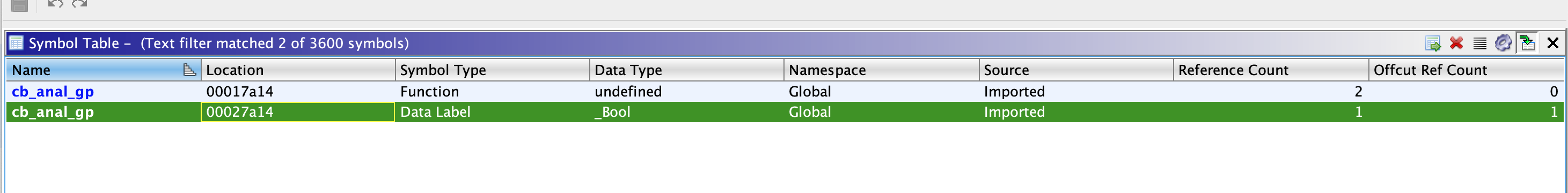Click the Data Label symbol type cell
This screenshot has height=193, width=1568.
493,112
